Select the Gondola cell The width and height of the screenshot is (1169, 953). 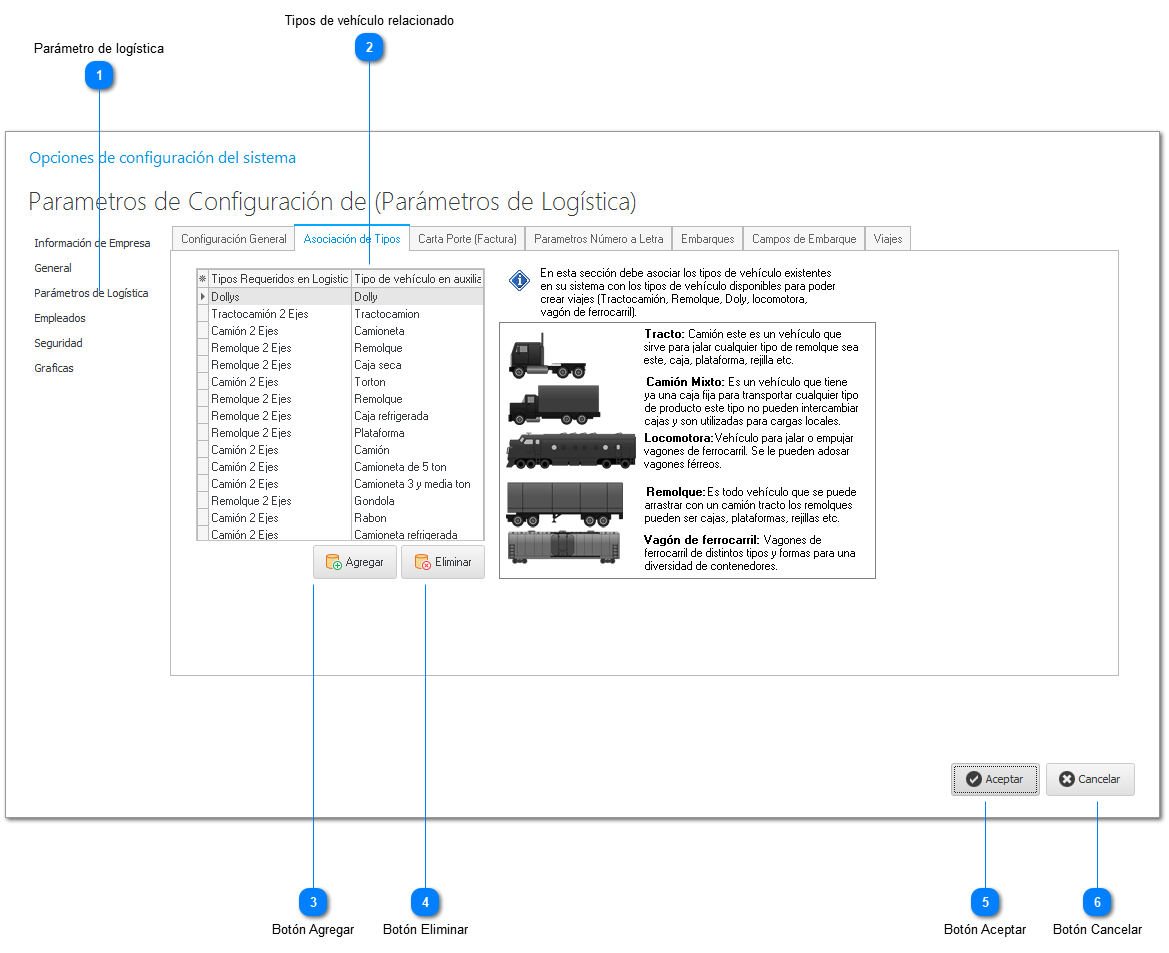[x=418, y=501]
